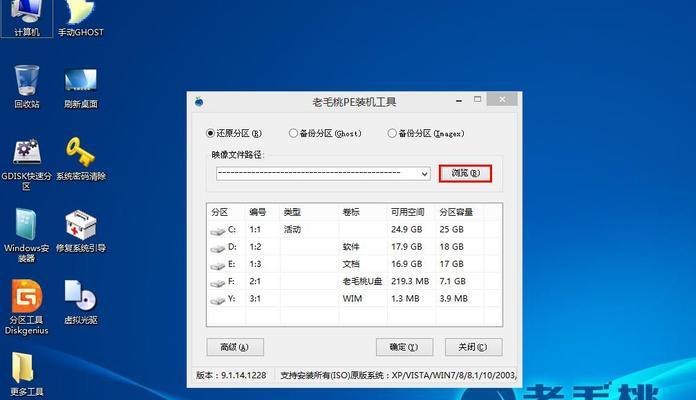Click the 关闭 button
696x400 pixels.
pos(474,347)
